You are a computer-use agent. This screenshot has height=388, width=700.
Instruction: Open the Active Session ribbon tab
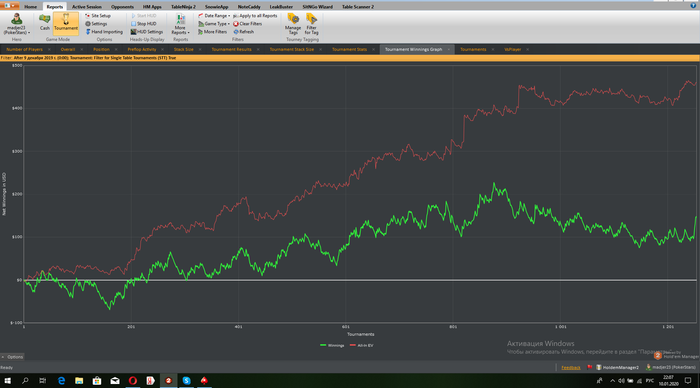point(87,7)
